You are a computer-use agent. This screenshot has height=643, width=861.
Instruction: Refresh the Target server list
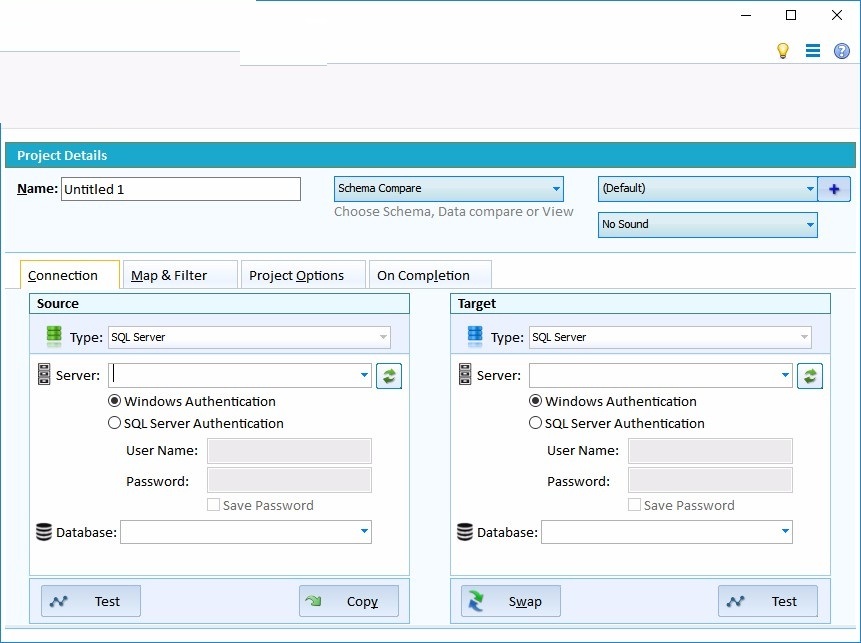point(810,375)
